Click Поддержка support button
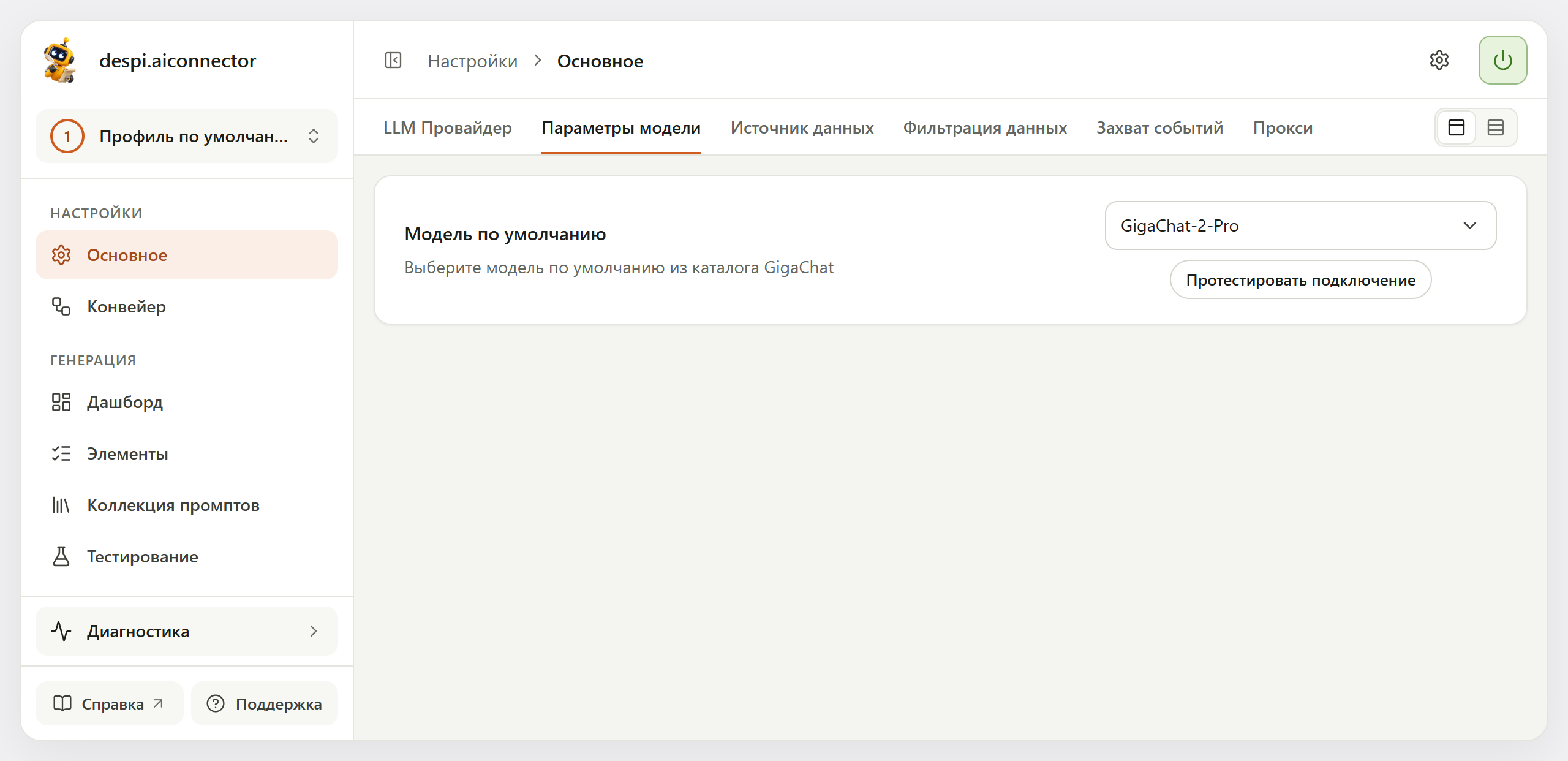Image resolution: width=1568 pixels, height=761 pixels. (265, 703)
